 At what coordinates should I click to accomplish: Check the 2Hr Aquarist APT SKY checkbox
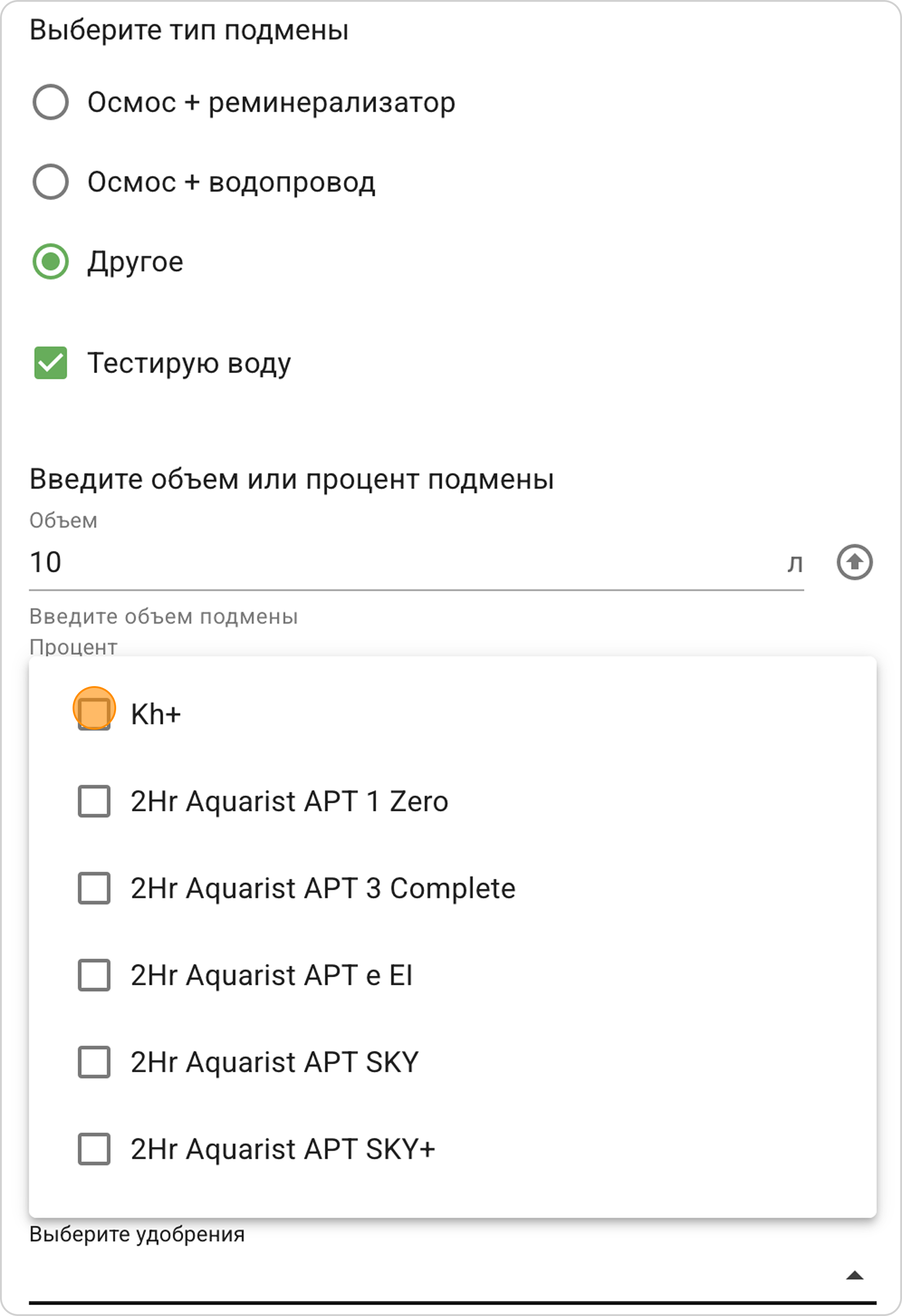point(94,1062)
